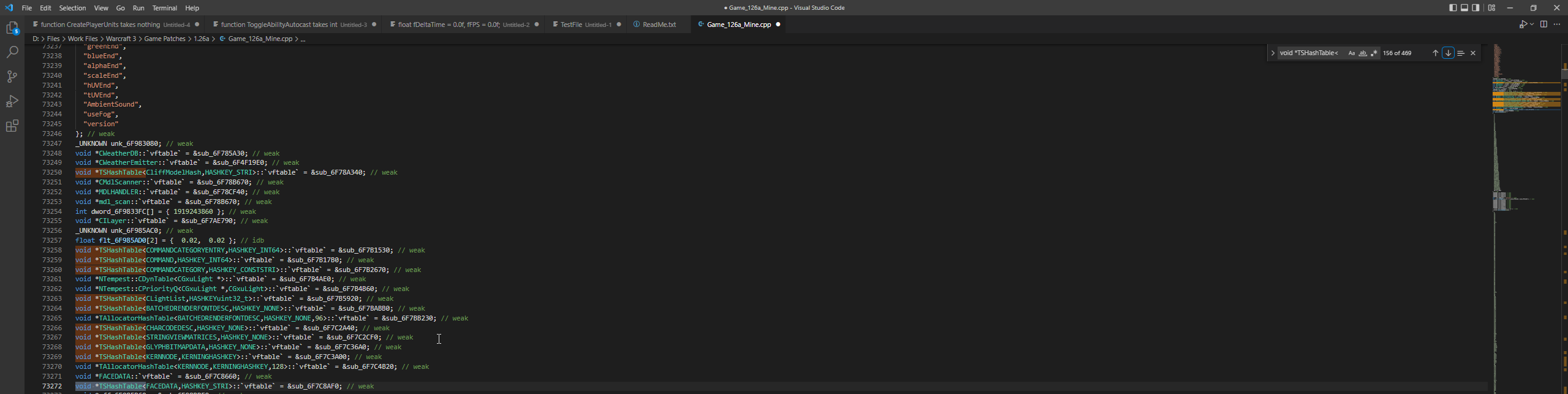Click unsaved dot on Untitled-3 tab
Image resolution: width=1568 pixels, height=394 pixels.
pos(374,25)
